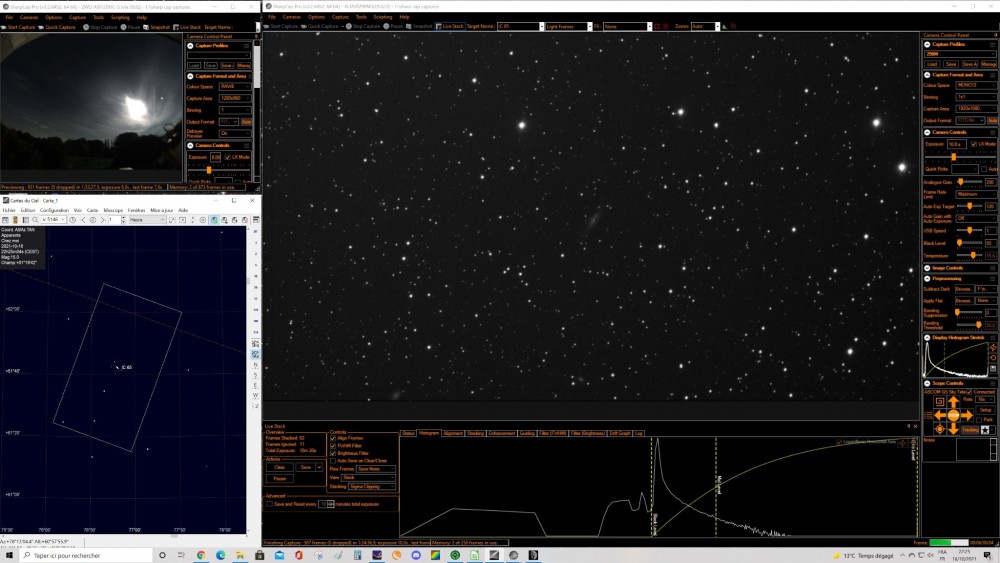Open Colour Space MONO12 dropdown
Image resolution: width=1000 pixels, height=563 pixels.
[x=976, y=85]
